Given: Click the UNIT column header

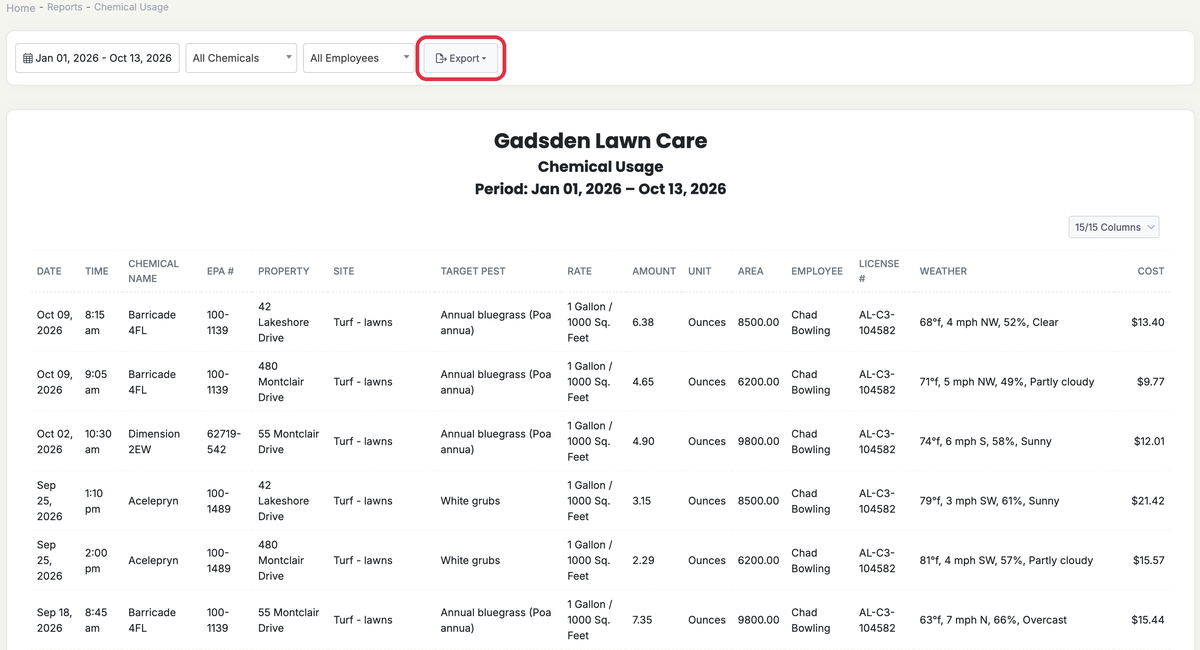Looking at the screenshot, I should [x=699, y=271].
